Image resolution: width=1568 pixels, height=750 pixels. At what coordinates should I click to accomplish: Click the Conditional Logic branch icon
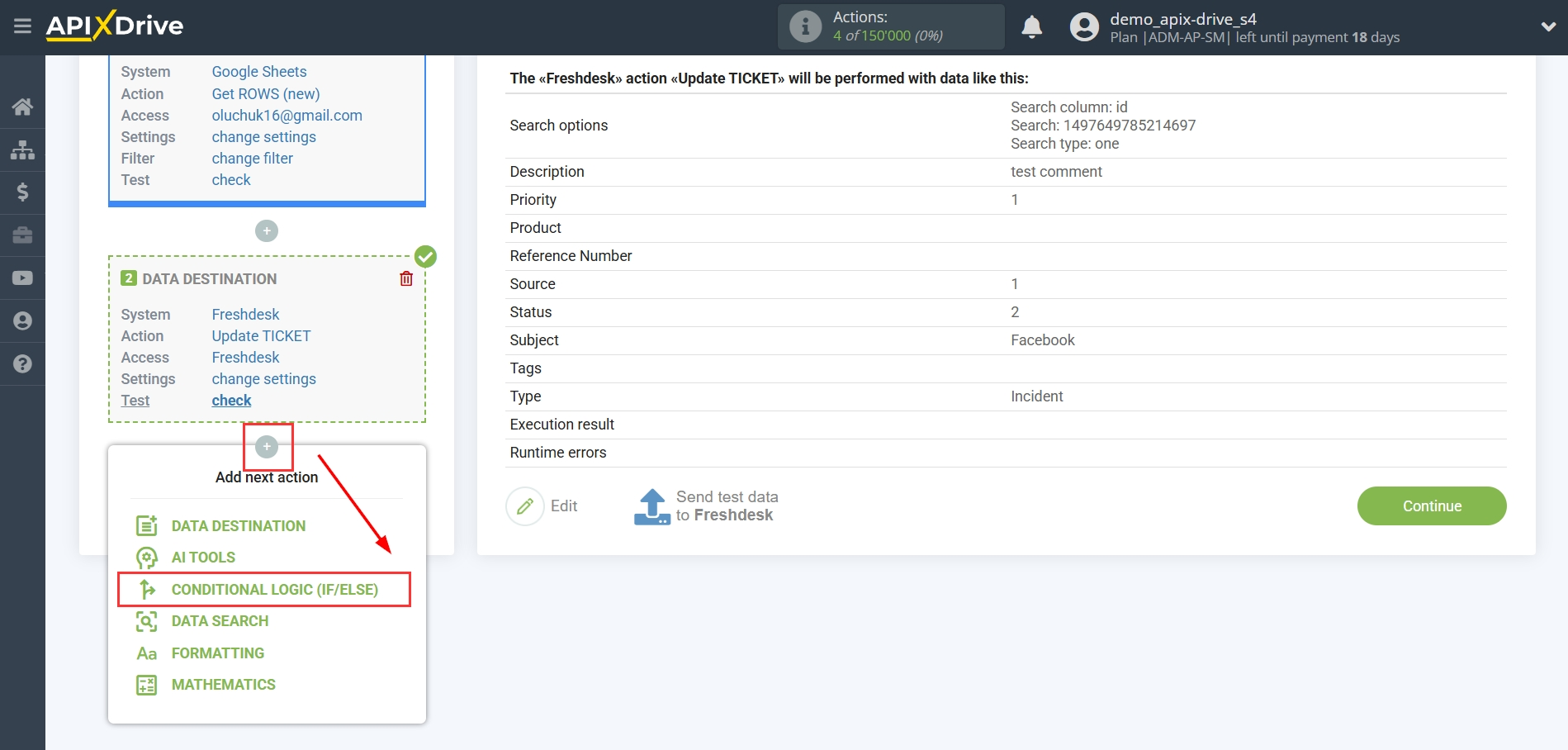coord(147,590)
